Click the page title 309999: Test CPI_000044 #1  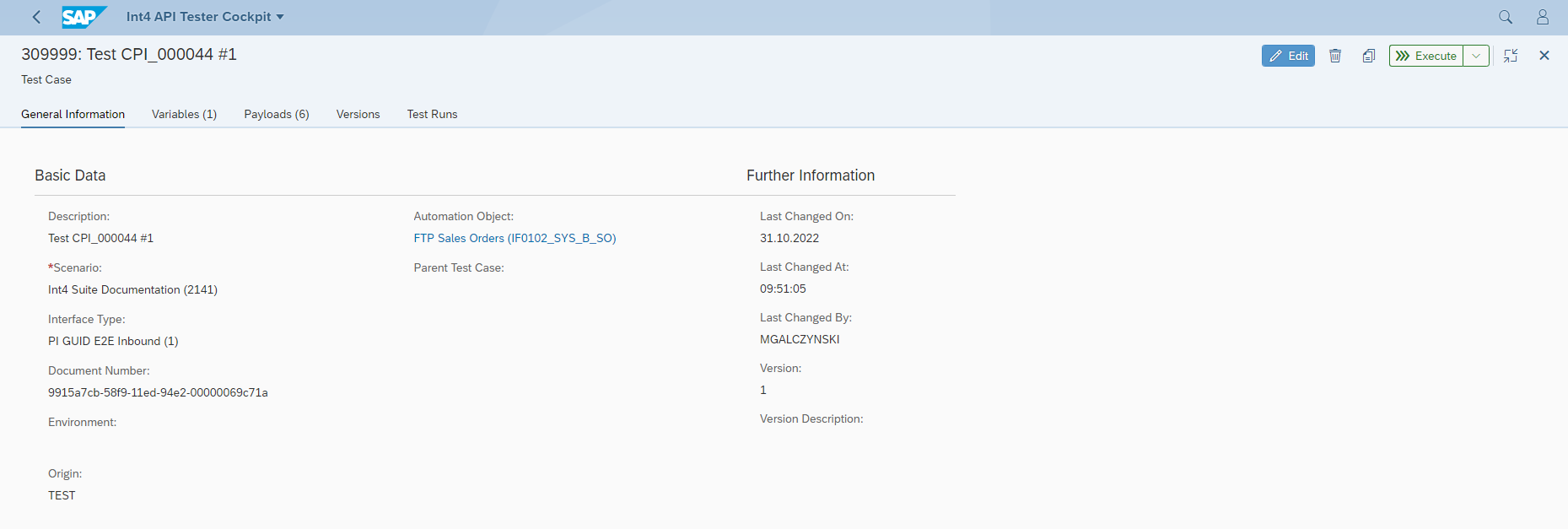129,54
